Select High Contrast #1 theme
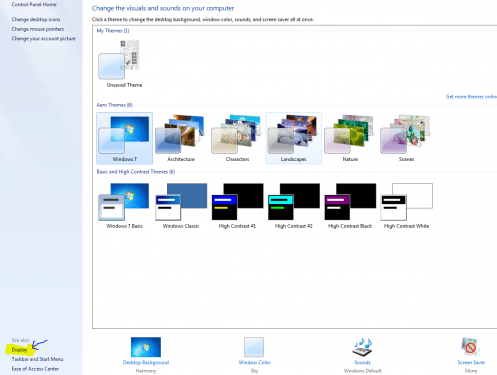This screenshot has height=375, width=497. tap(237, 205)
